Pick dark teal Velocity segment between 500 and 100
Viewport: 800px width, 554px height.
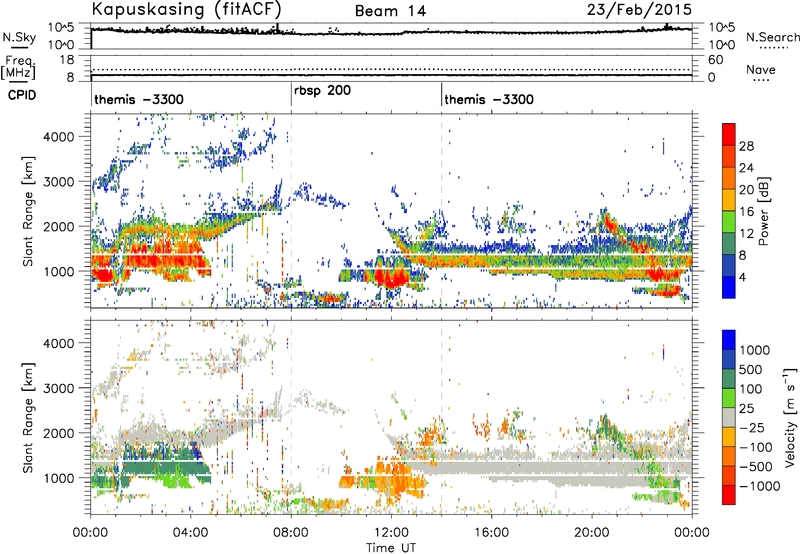point(729,379)
